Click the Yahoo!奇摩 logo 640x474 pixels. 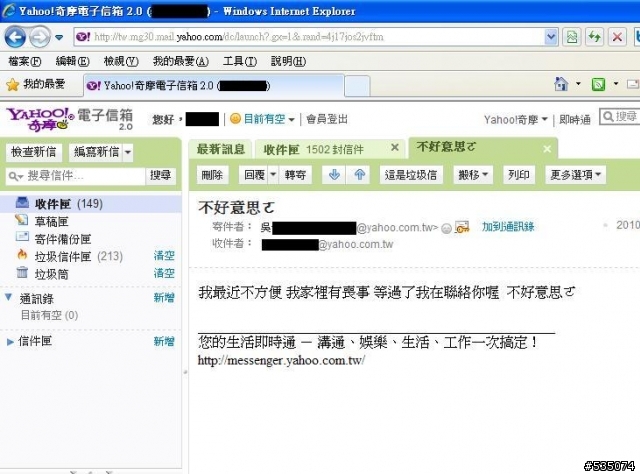coord(40,119)
